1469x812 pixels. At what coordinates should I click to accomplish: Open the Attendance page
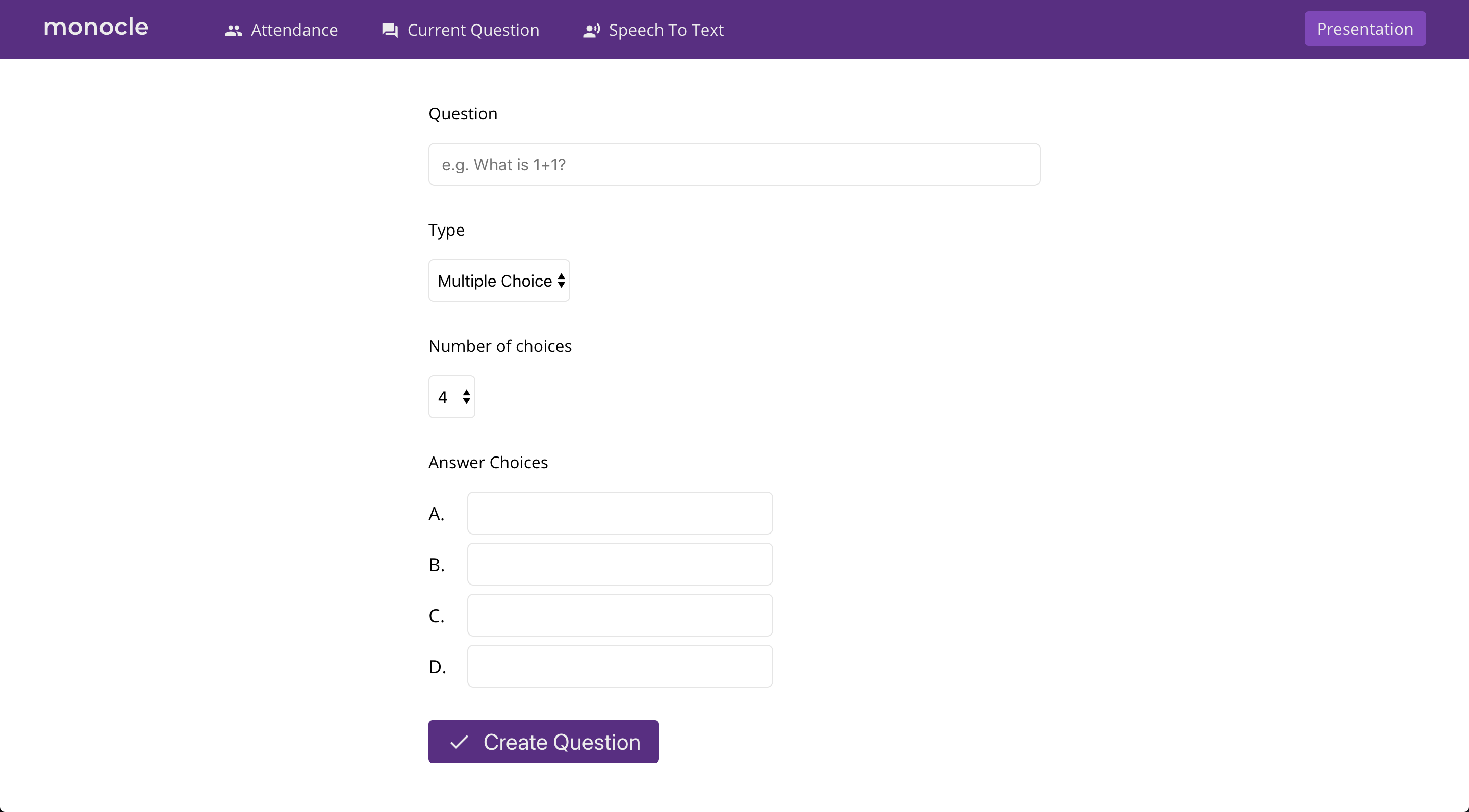[x=294, y=30]
